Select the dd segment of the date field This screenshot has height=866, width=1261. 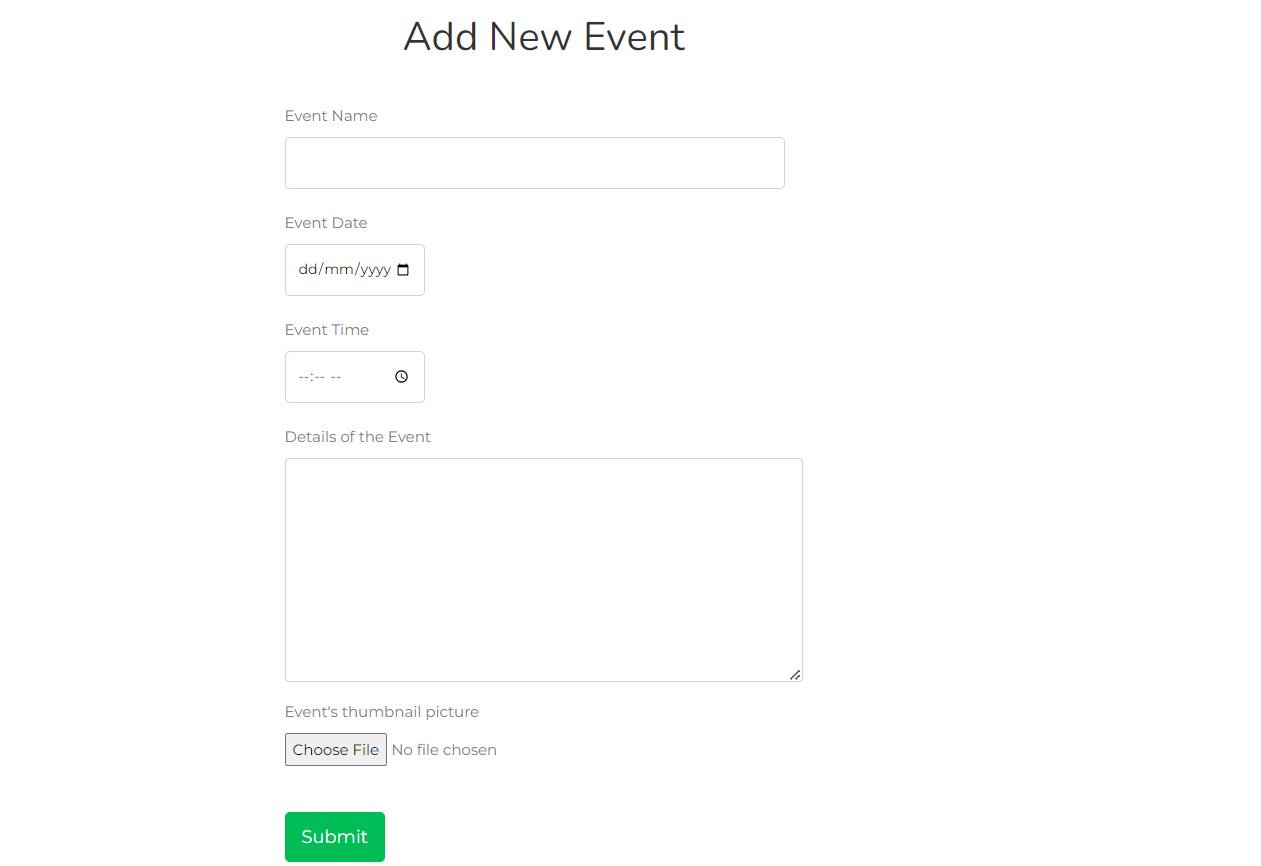(x=306, y=269)
